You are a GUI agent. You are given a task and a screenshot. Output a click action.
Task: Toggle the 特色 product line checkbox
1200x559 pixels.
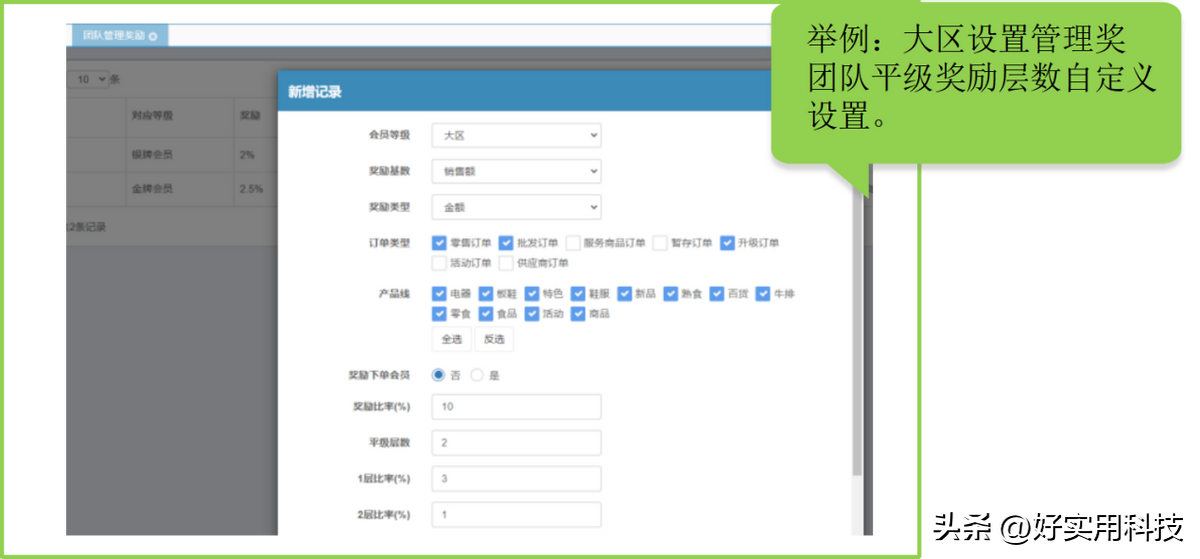(532, 293)
